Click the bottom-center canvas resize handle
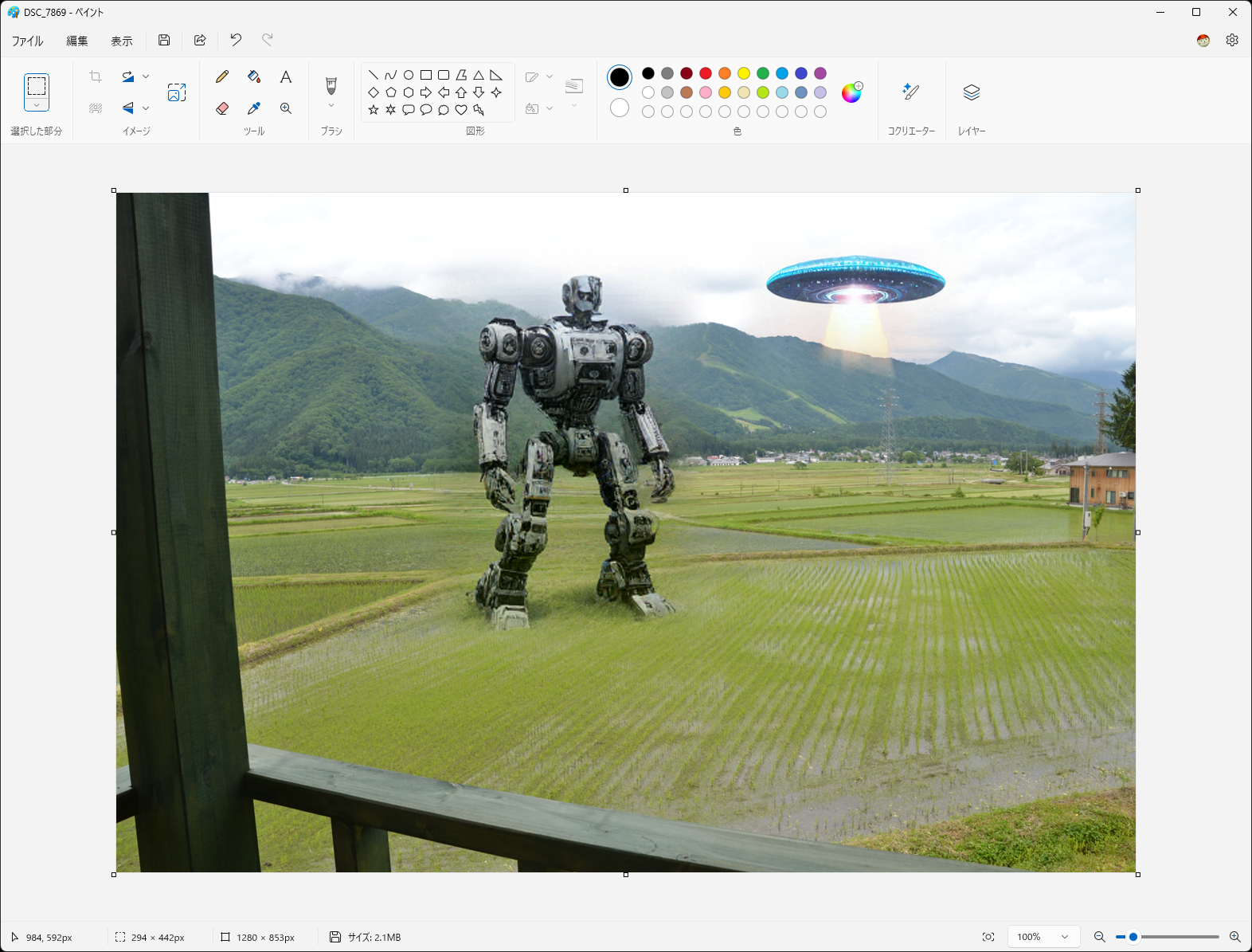The image size is (1252, 952). pos(626,875)
